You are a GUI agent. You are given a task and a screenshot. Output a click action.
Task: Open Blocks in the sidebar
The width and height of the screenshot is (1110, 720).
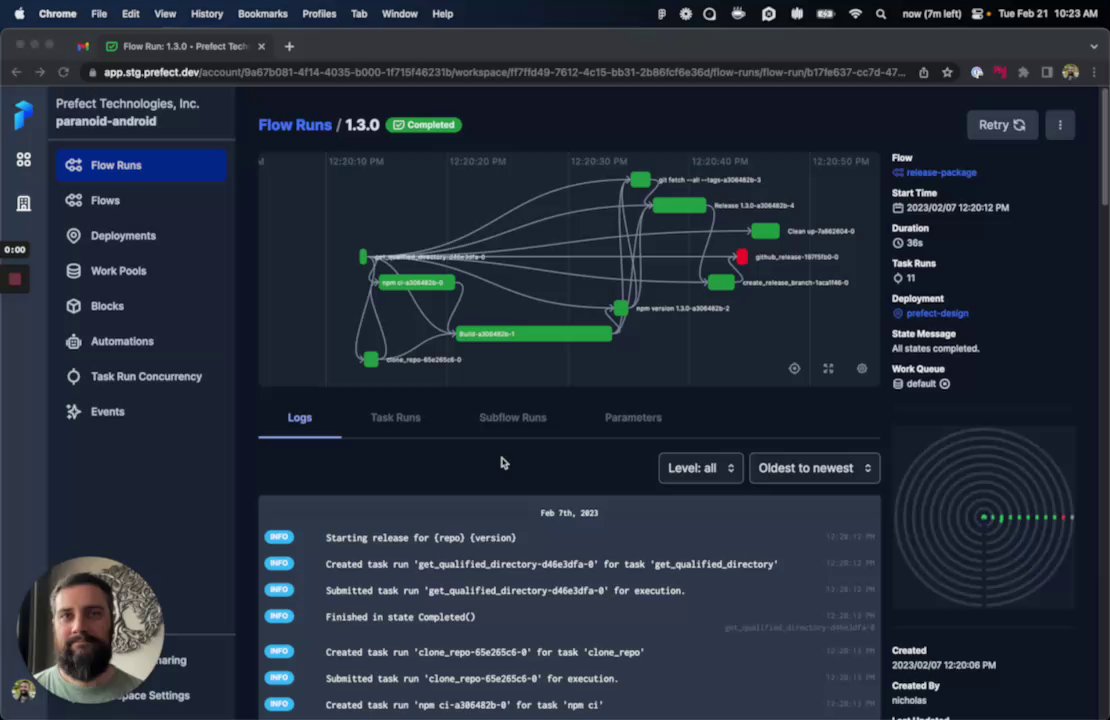142,306
